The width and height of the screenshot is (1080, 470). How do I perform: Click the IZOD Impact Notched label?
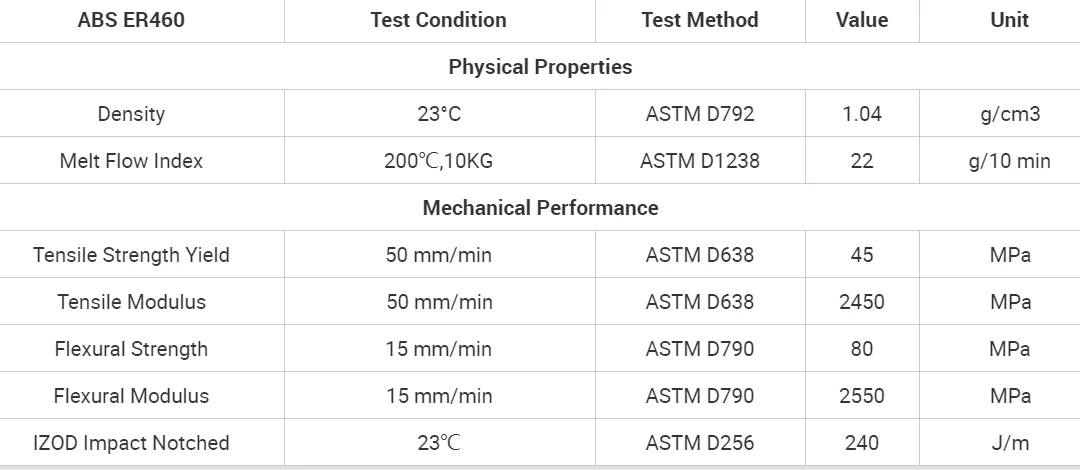[x=131, y=442]
